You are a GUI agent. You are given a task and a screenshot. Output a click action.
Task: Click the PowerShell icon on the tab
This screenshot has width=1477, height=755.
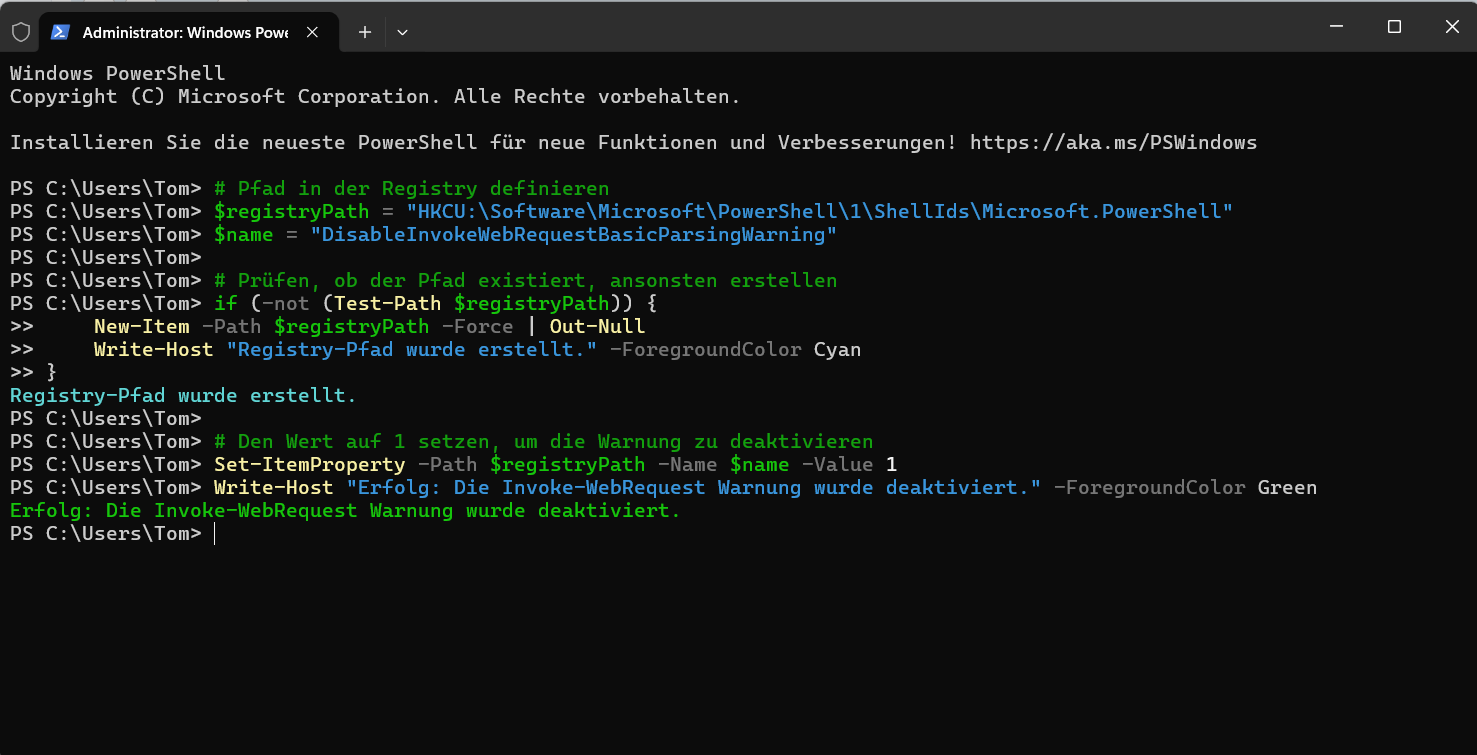61,32
